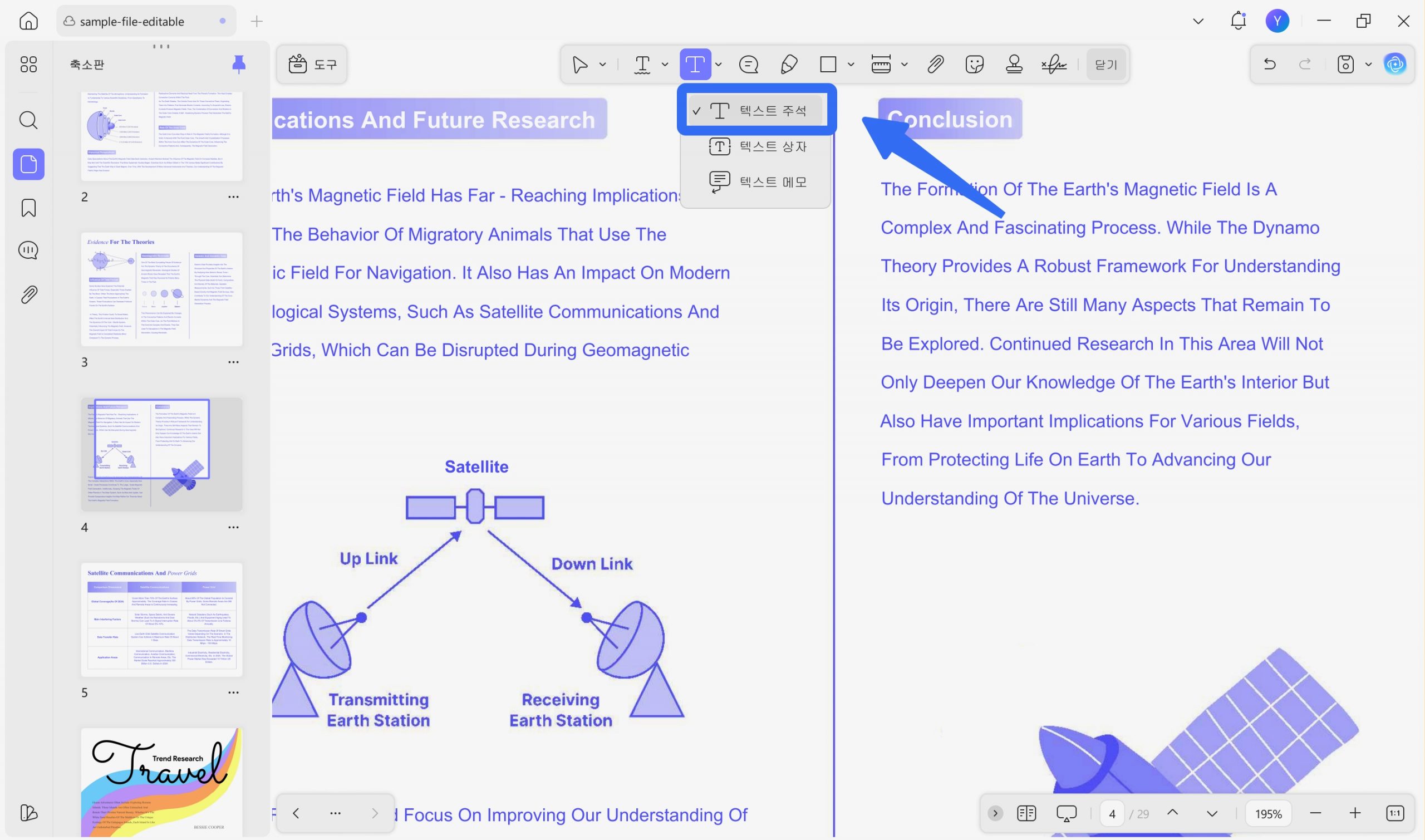The height and width of the screenshot is (840, 1425).
Task: Collapse the bottom page bar arrow
Action: point(995,813)
